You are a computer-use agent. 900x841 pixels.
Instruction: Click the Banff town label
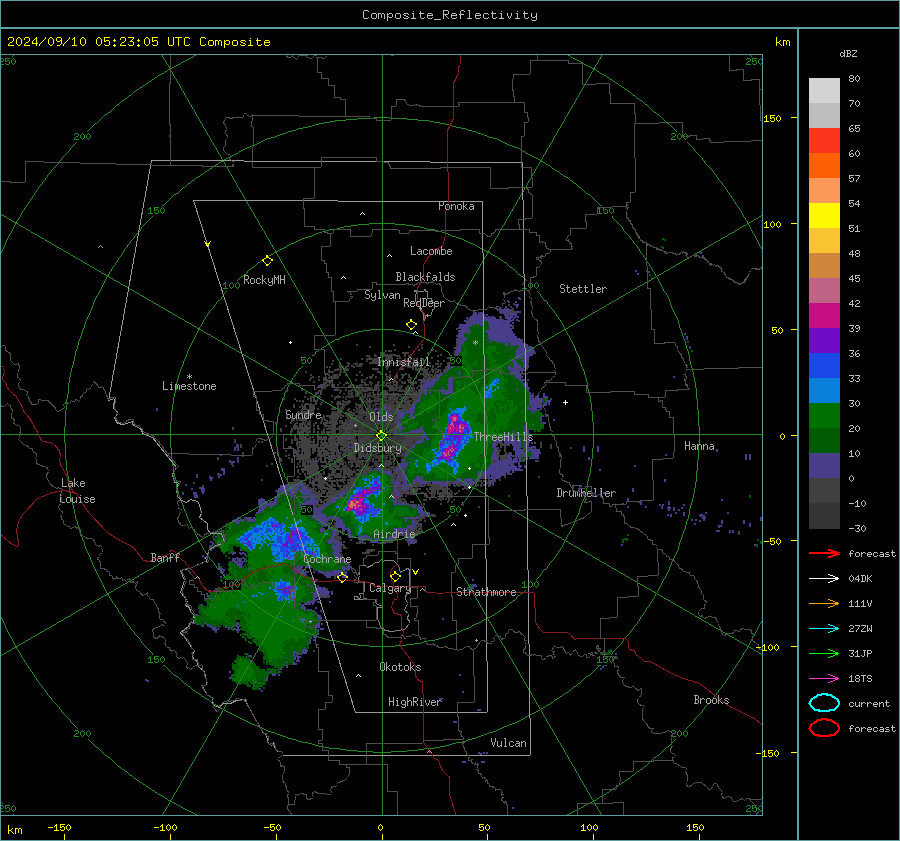click(165, 557)
